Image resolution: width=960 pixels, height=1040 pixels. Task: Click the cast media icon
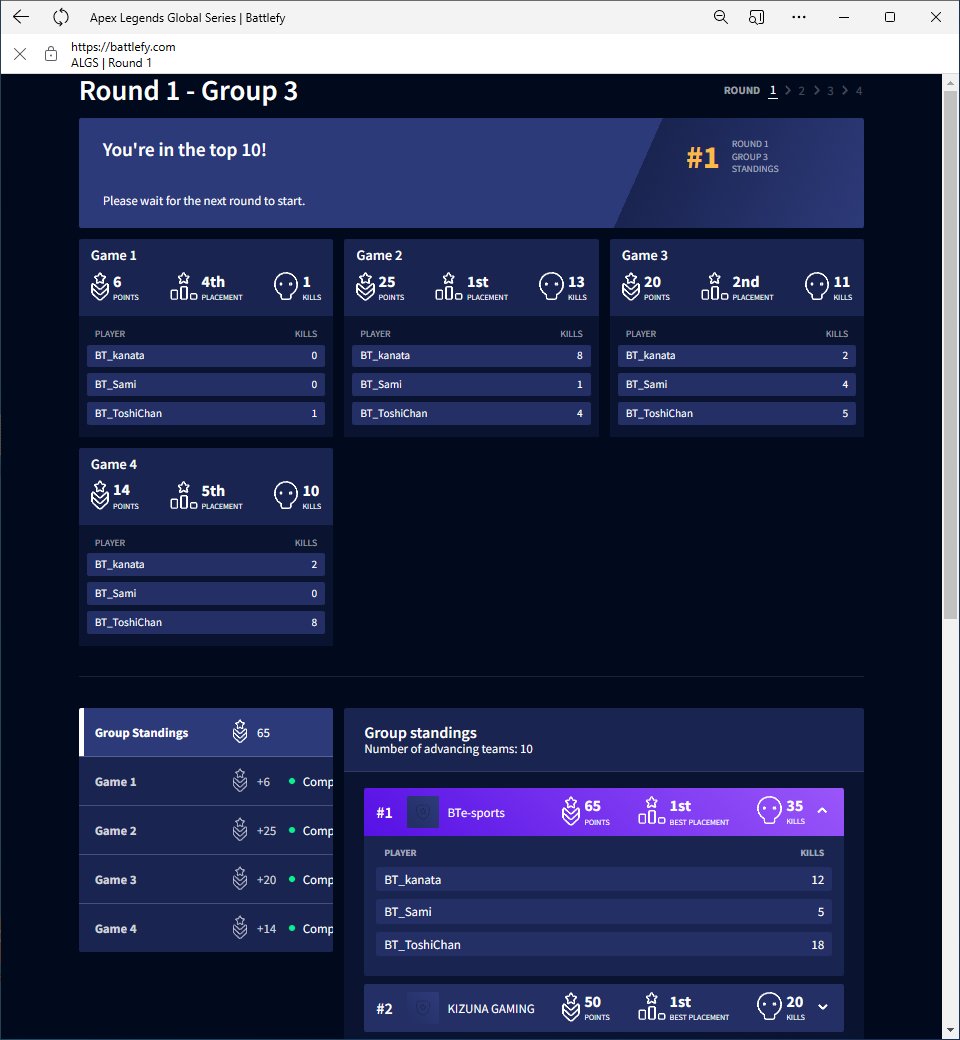coord(756,17)
